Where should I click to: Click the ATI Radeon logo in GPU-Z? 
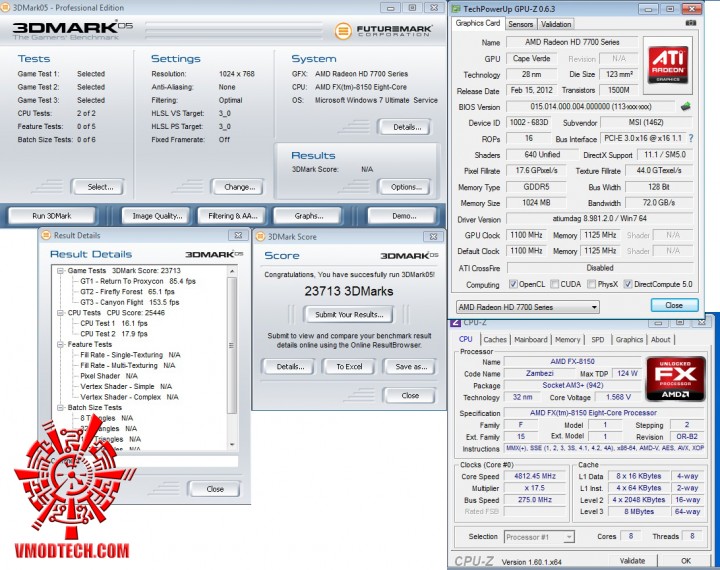668,65
